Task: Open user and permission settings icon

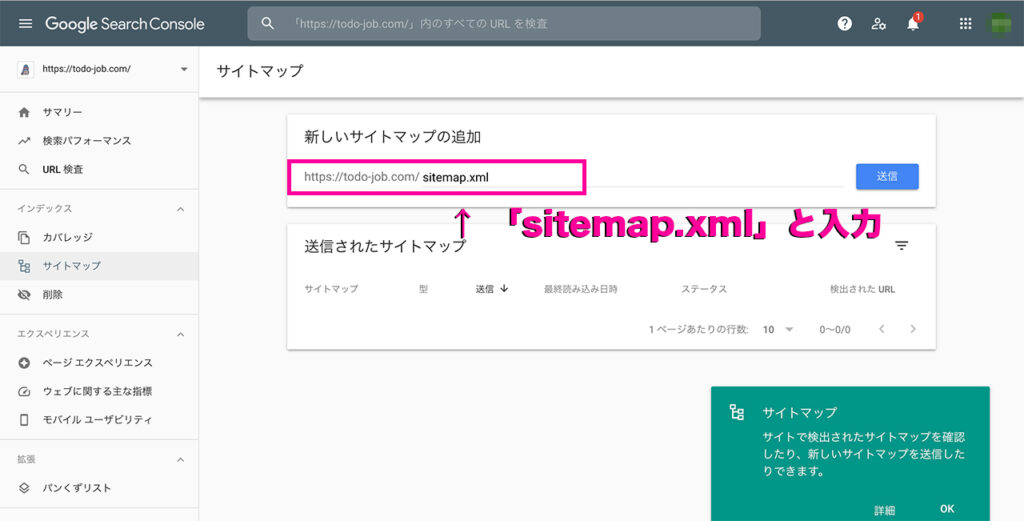Action: 878,24
